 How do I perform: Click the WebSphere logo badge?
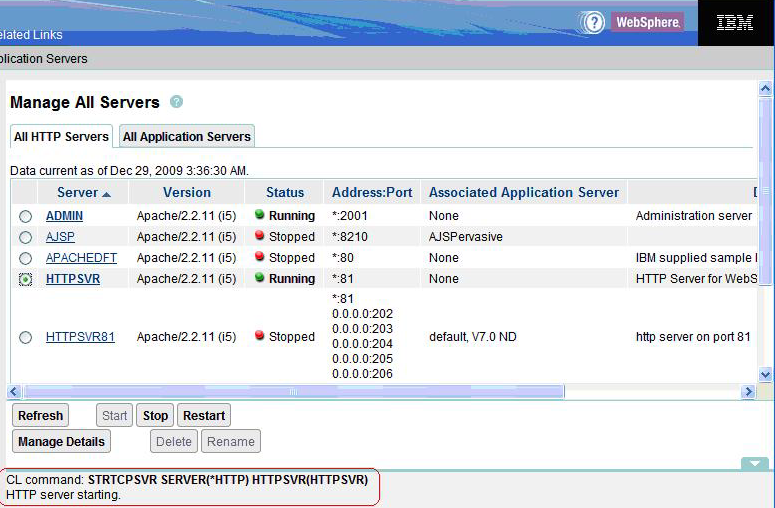(647, 22)
